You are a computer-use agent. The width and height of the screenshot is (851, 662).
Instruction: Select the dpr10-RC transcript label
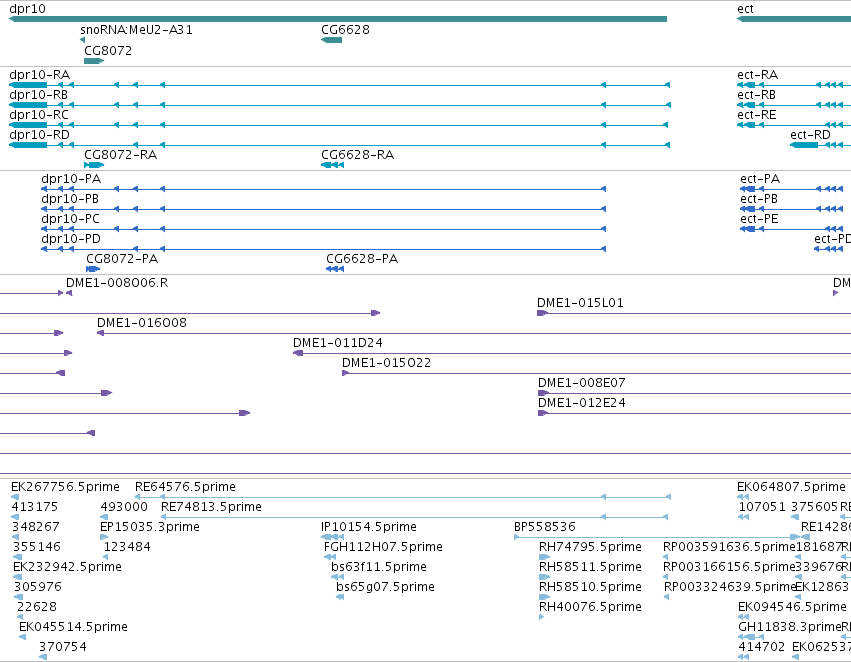[x=39, y=115]
